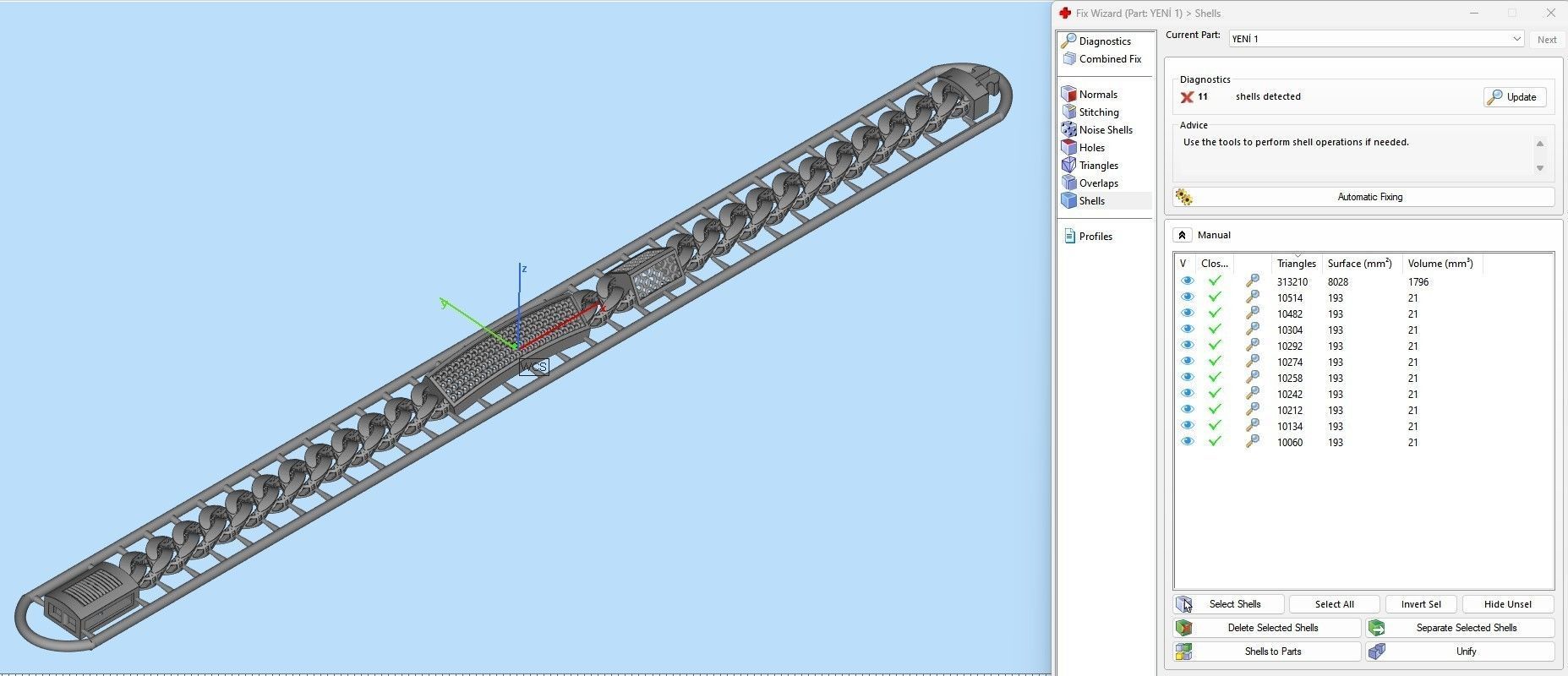Click the closed checkmark of the 10134 shell
1568x676 pixels.
[1215, 425]
